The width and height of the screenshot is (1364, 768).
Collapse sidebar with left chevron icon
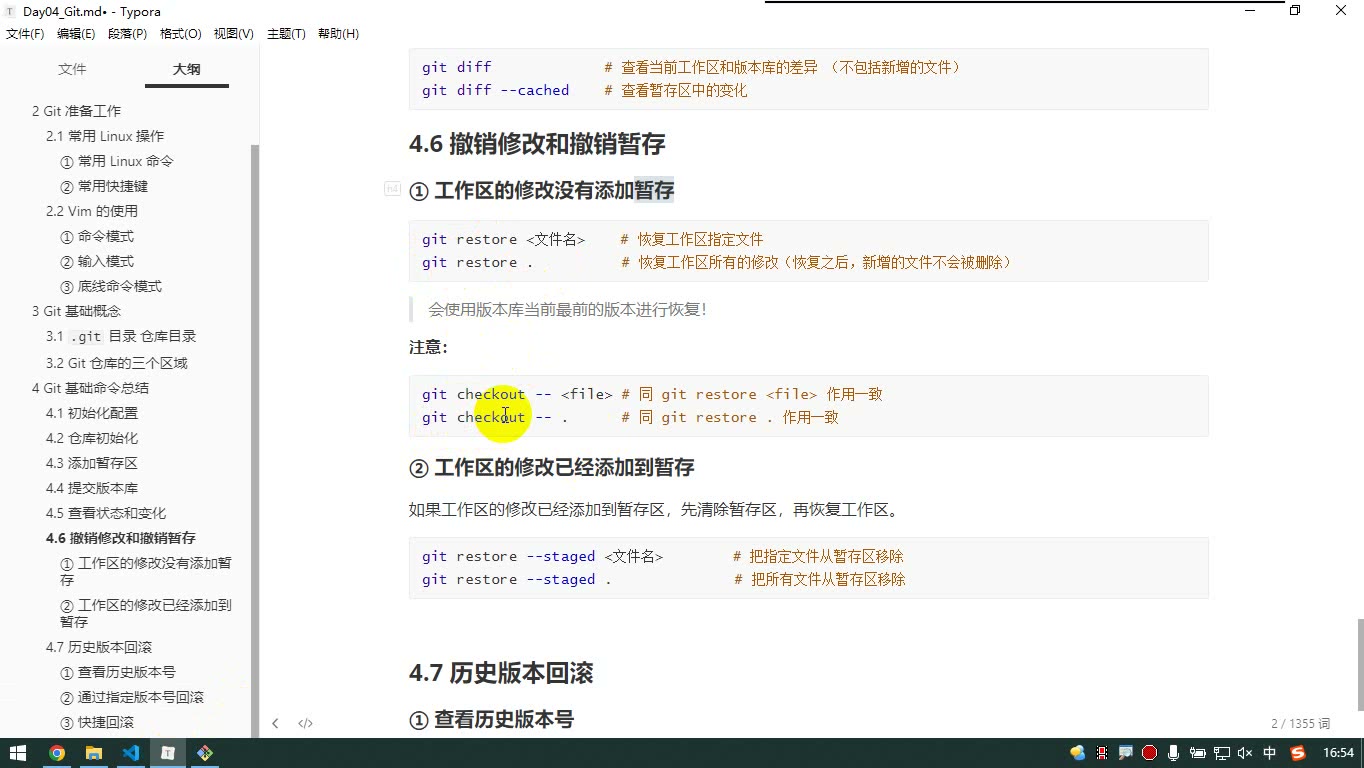click(x=275, y=723)
